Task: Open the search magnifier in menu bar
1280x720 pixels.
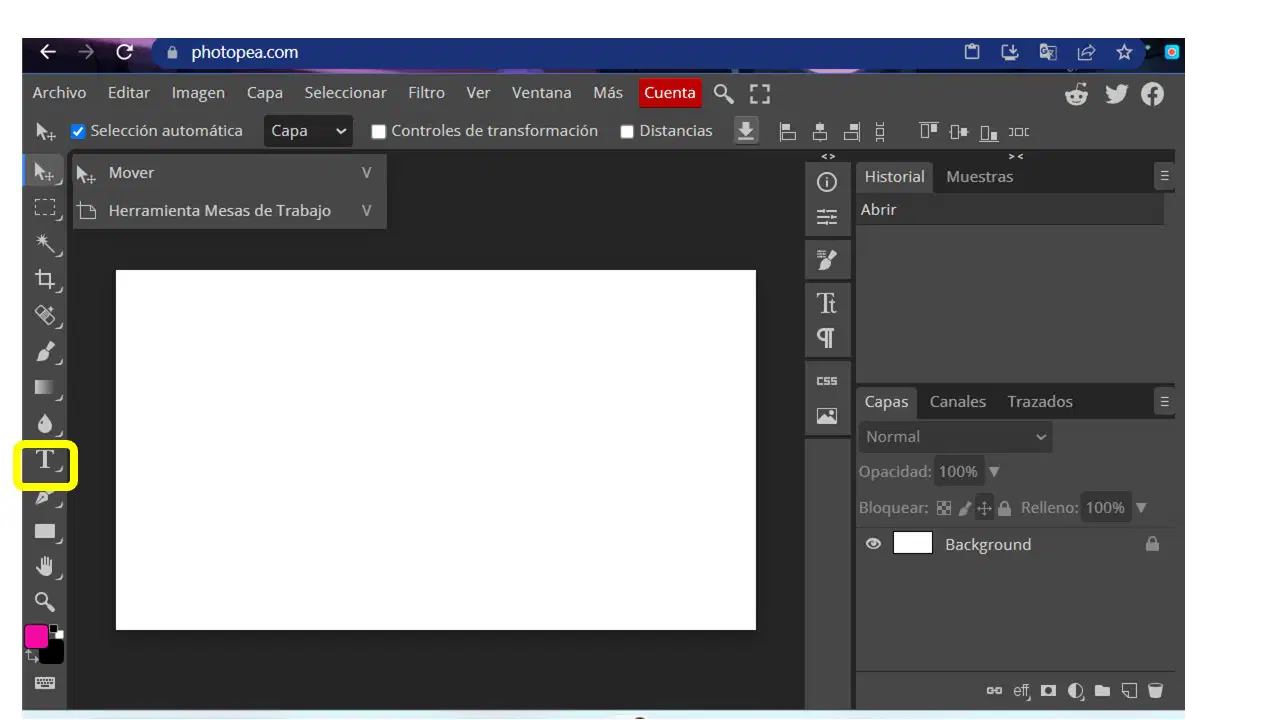Action: click(723, 93)
